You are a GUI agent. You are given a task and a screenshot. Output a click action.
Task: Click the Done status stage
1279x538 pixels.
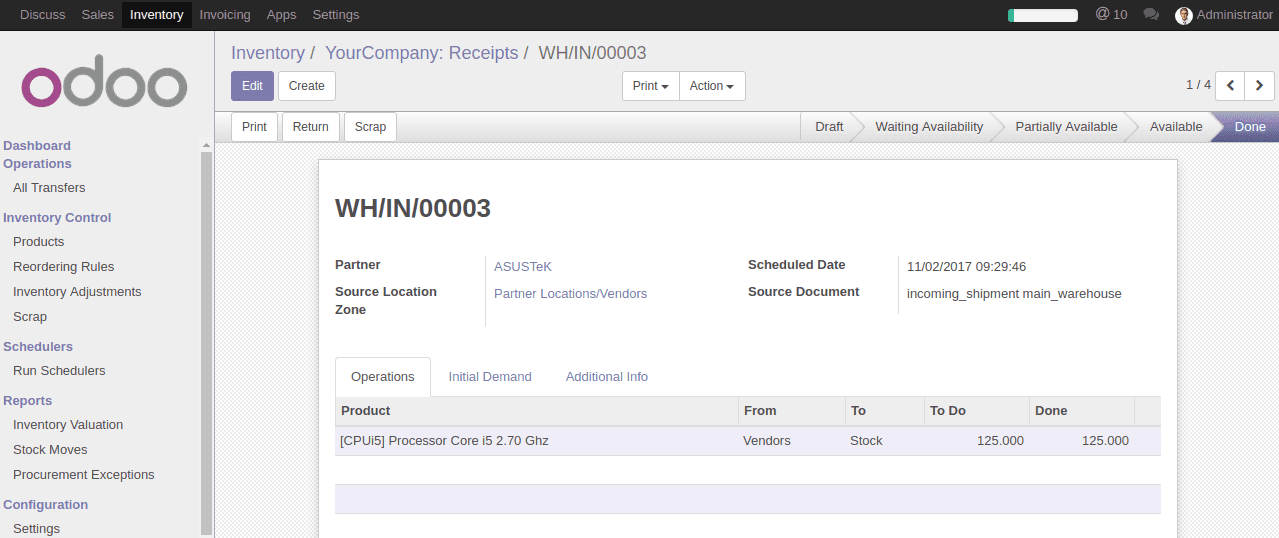pyautogui.click(x=1250, y=127)
